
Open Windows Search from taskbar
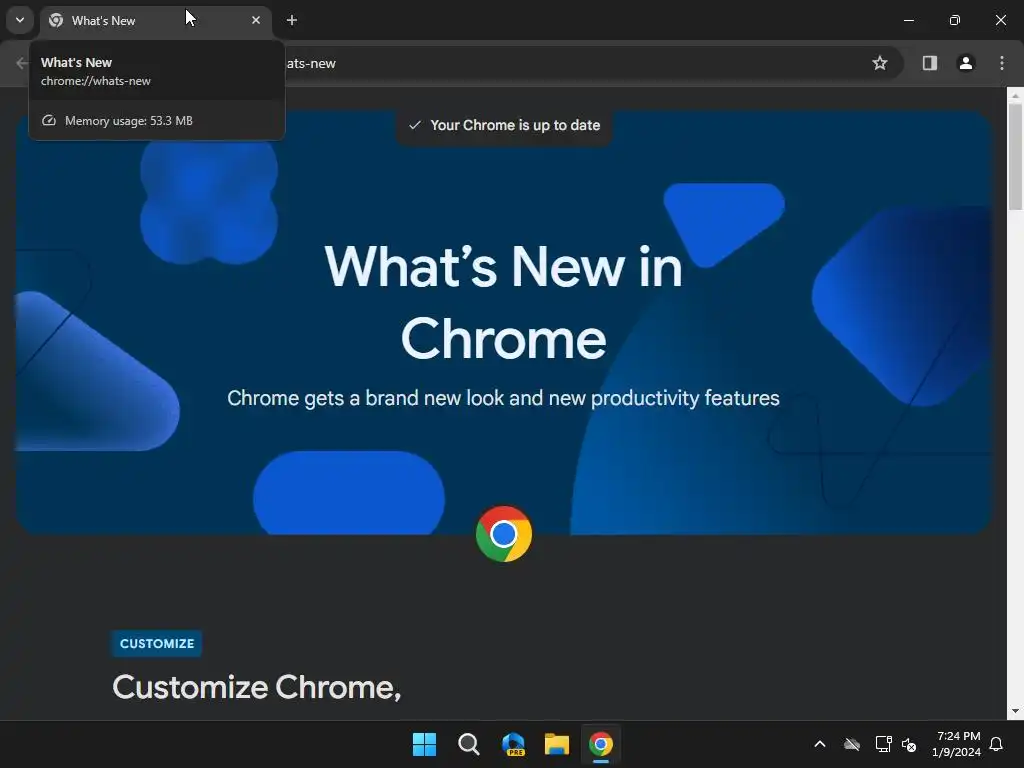(x=468, y=744)
